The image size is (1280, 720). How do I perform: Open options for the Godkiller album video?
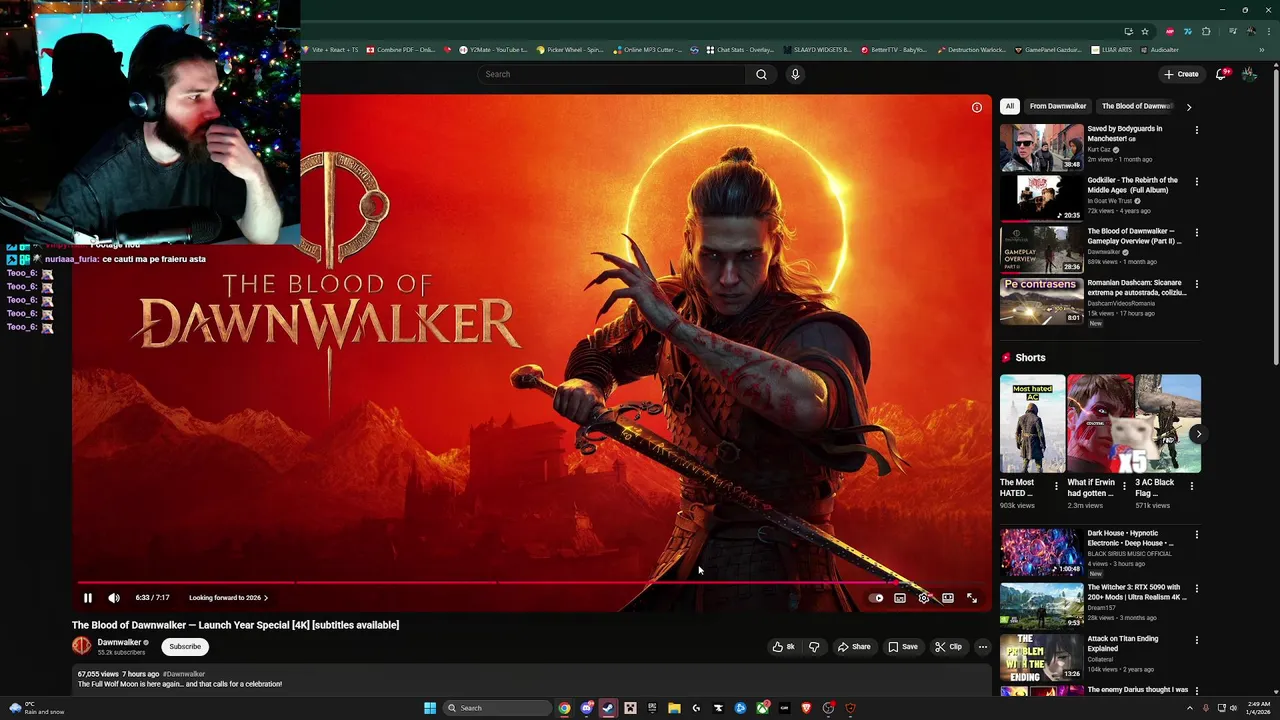click(1196, 182)
